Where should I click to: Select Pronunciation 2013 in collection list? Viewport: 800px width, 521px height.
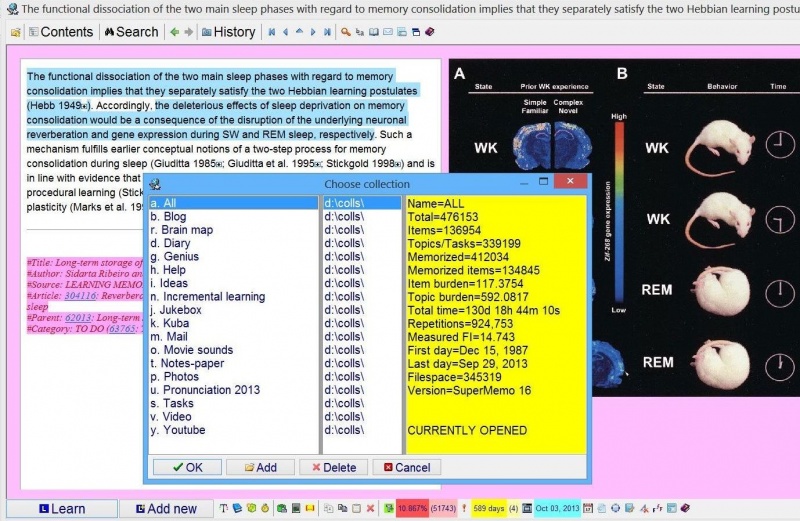[205, 390]
